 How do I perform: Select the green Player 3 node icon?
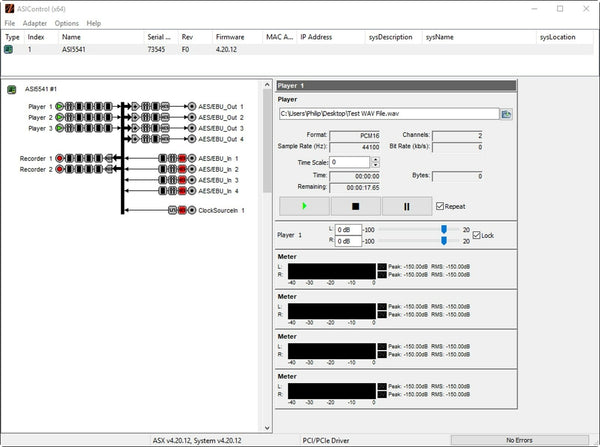[60, 128]
